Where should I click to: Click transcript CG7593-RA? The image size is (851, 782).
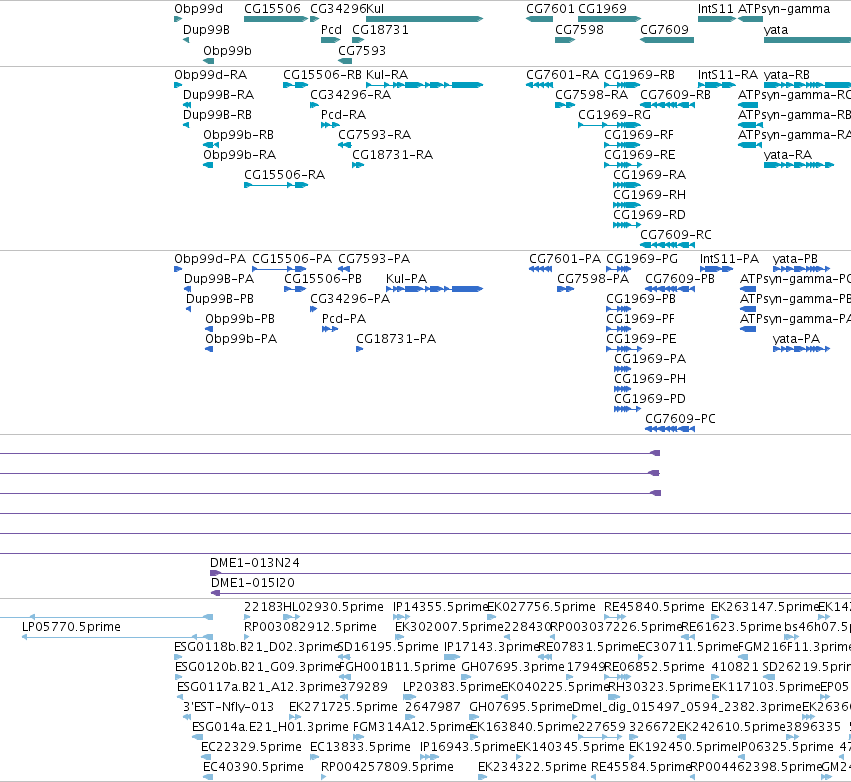coord(344,145)
